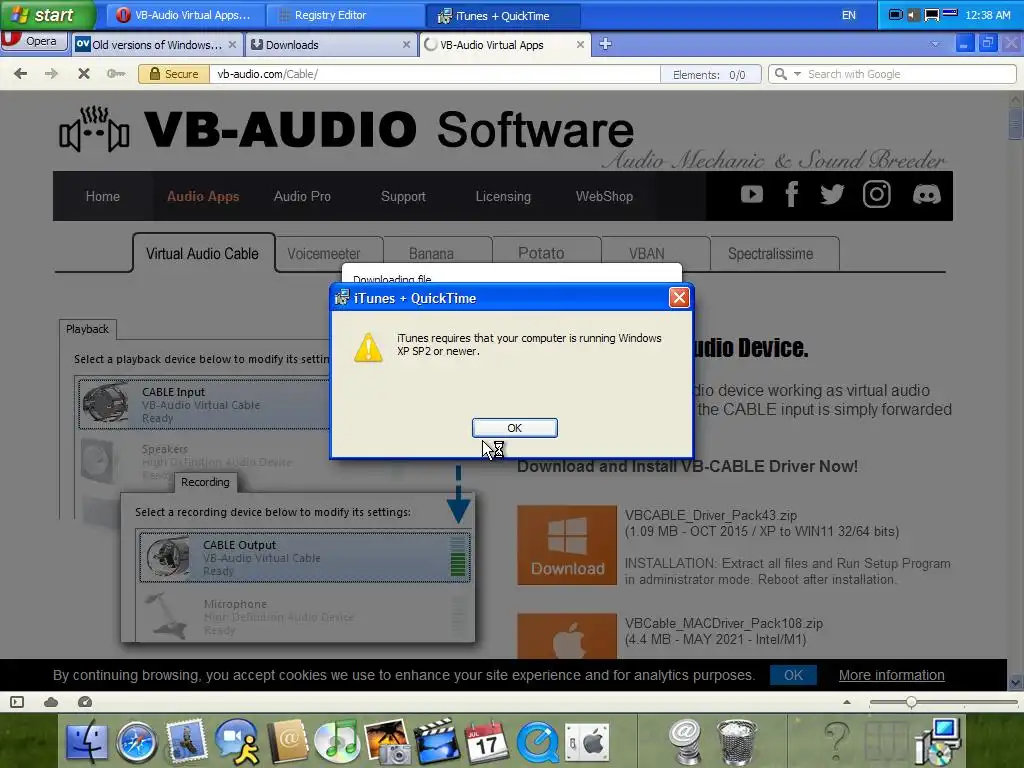Open the More information cookie link
The image size is (1024, 768).
891,675
